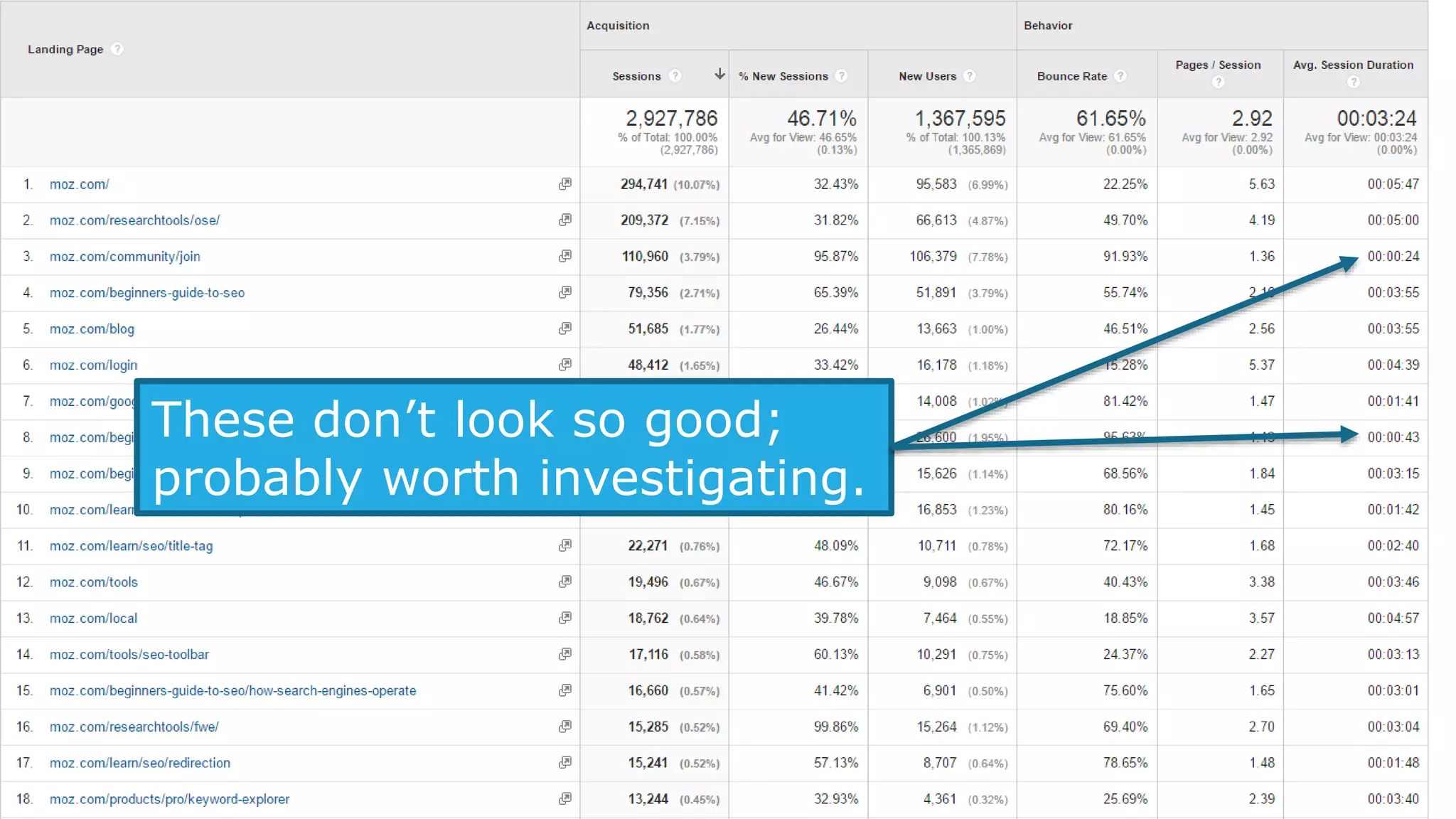Open how-search-engines-operate external icon
Screen dimensions: 1456x819
(x=565, y=690)
